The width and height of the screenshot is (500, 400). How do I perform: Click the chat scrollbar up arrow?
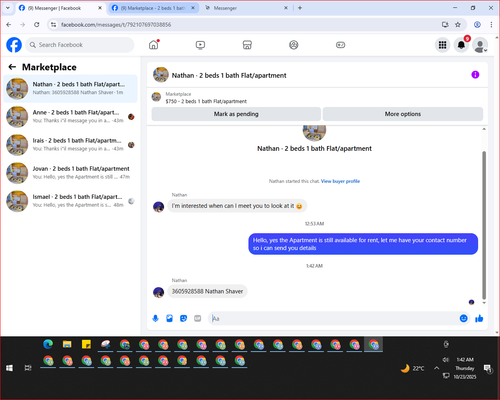484,129
